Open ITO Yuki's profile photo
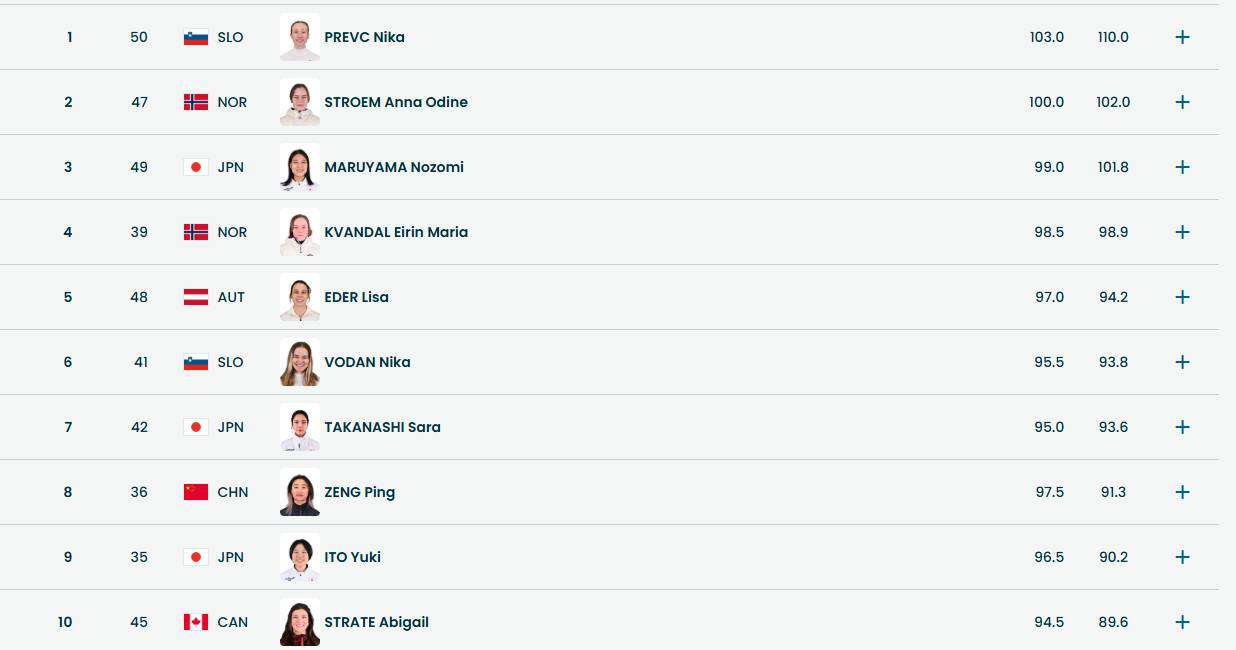This screenshot has height=650, width=1236. [300, 557]
